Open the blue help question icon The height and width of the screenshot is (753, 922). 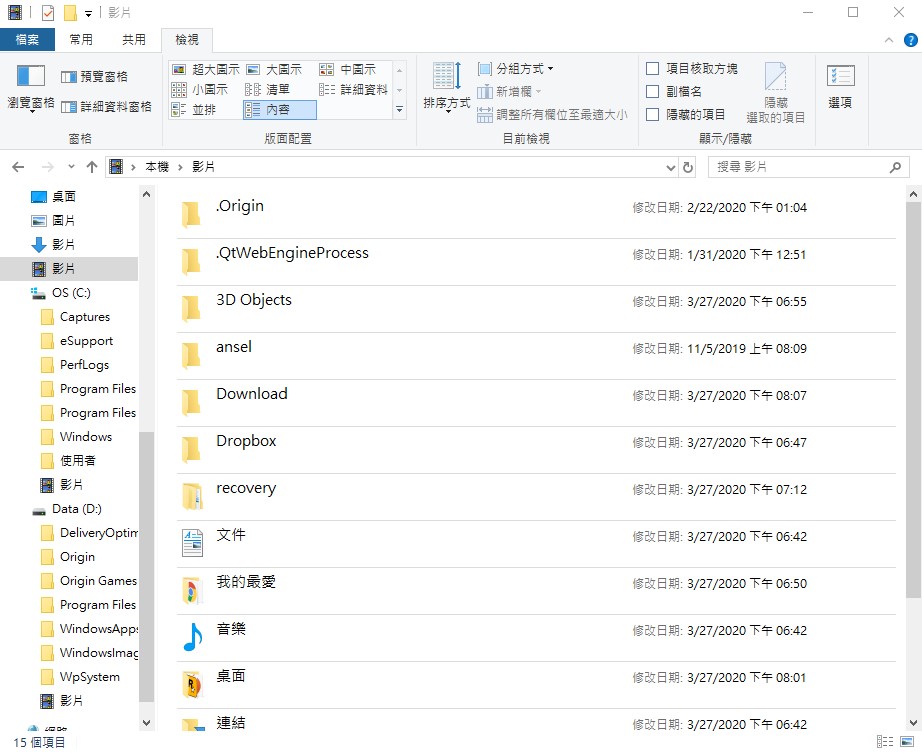[x=910, y=40]
